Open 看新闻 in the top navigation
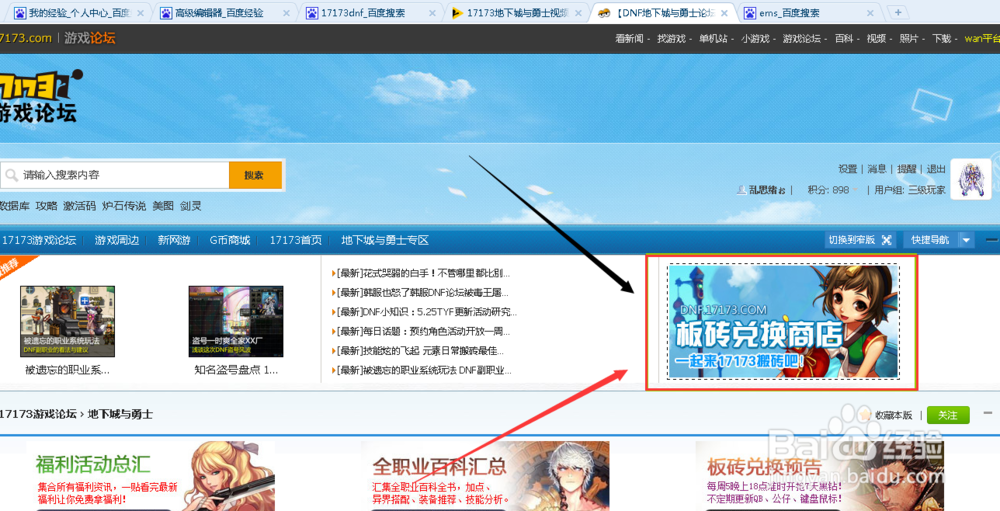 [629, 38]
